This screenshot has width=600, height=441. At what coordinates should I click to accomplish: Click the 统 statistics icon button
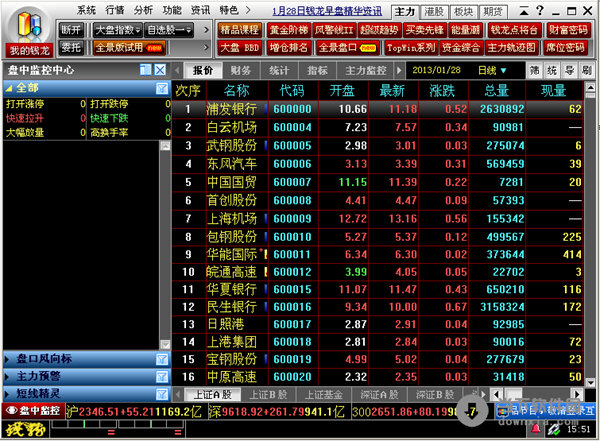552,70
